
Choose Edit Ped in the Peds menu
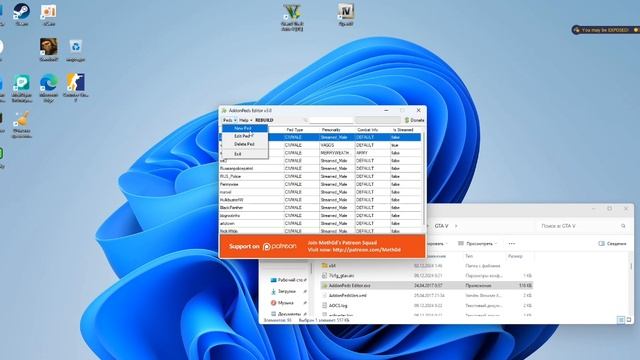coord(244,136)
